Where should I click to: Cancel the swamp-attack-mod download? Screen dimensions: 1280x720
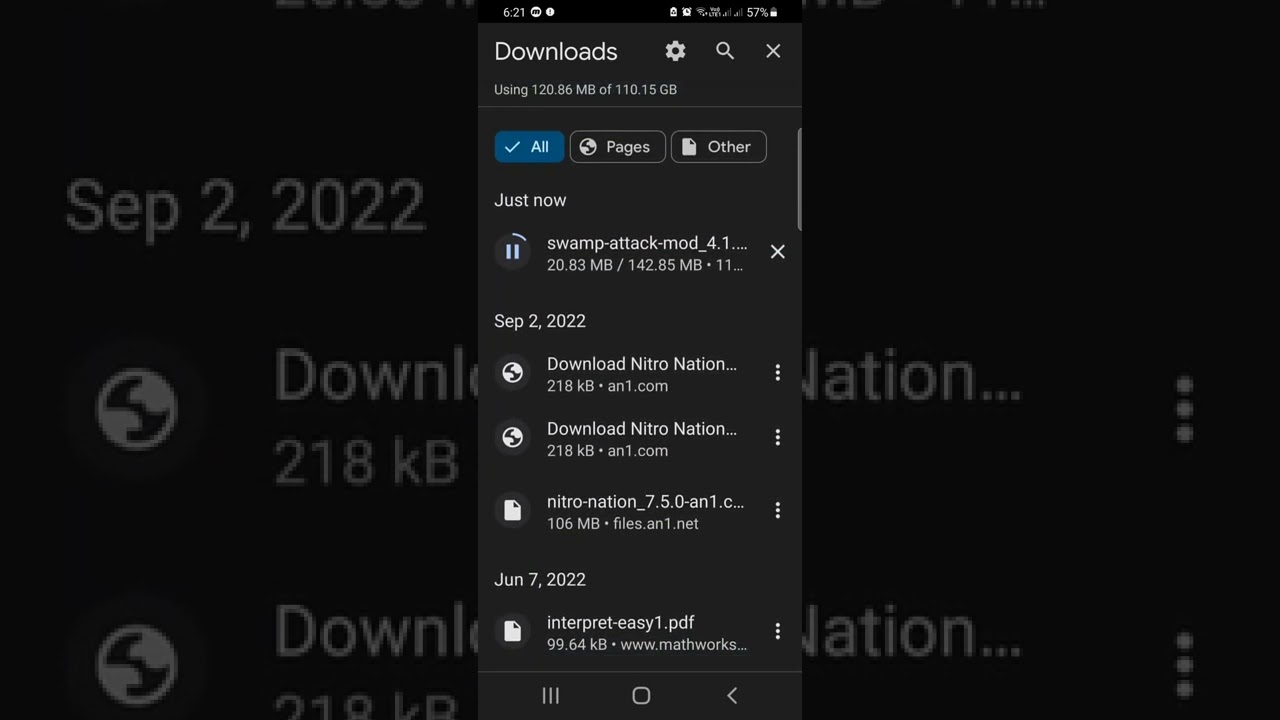pos(777,252)
